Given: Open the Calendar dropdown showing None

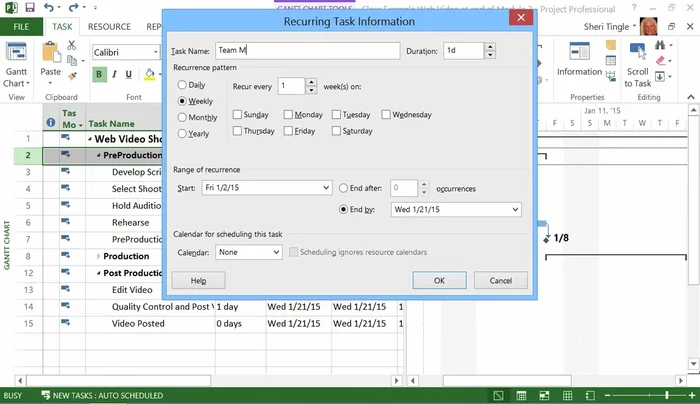Looking at the screenshot, I should point(276,252).
